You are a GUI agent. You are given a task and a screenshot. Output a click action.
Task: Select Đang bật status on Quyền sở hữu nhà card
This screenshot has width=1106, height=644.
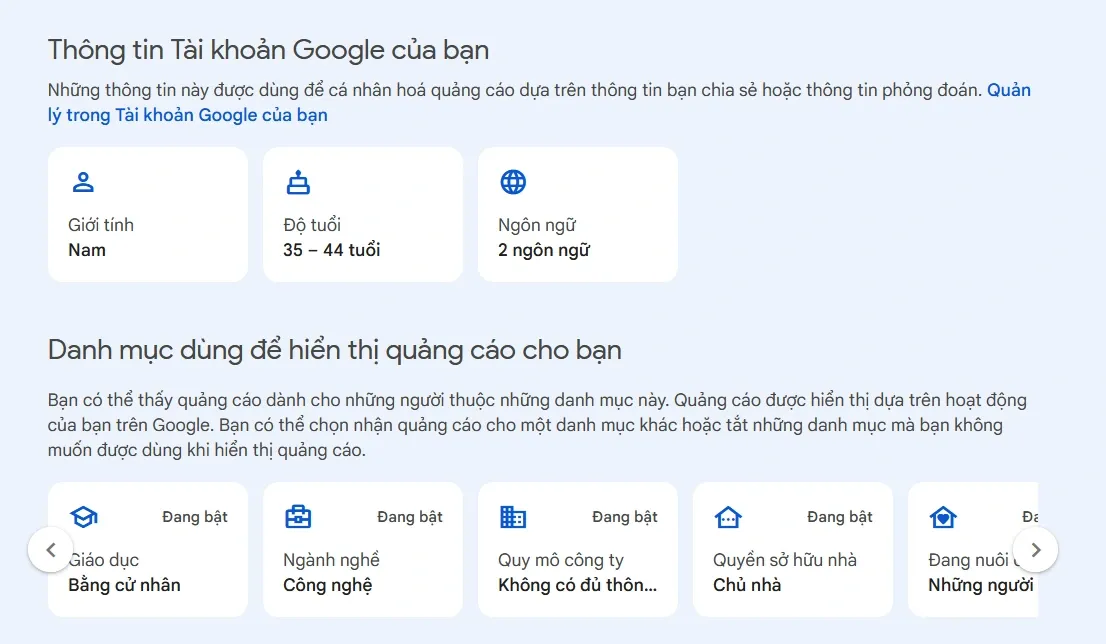click(x=839, y=517)
